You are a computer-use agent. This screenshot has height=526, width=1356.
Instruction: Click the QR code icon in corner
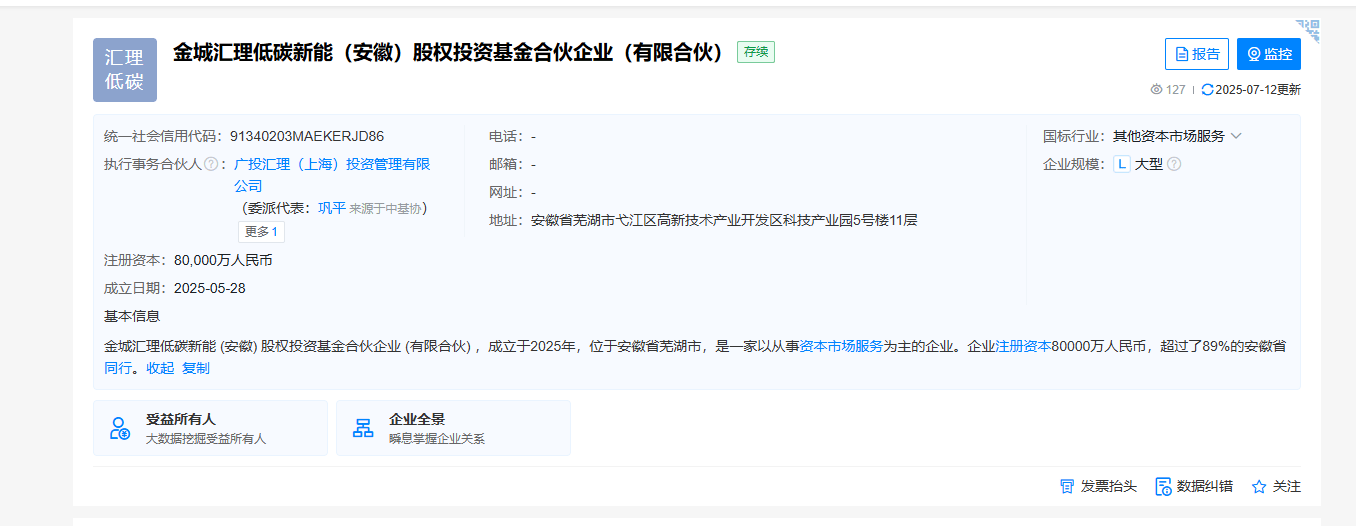1309,31
